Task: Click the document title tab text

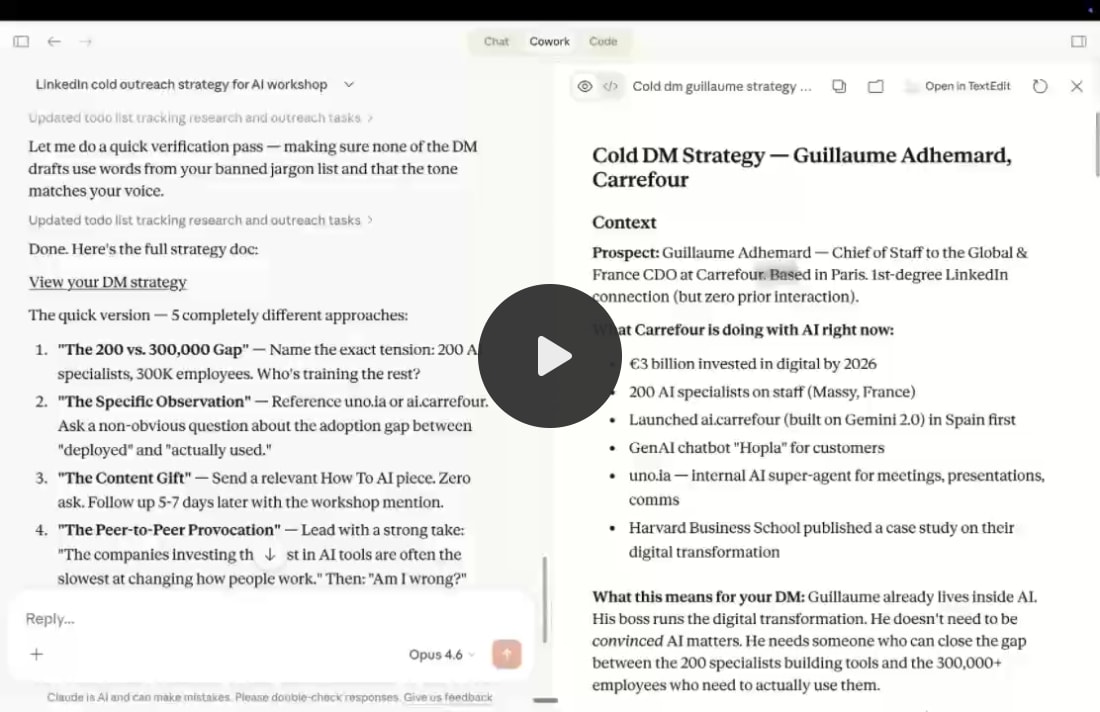Action: tap(722, 86)
